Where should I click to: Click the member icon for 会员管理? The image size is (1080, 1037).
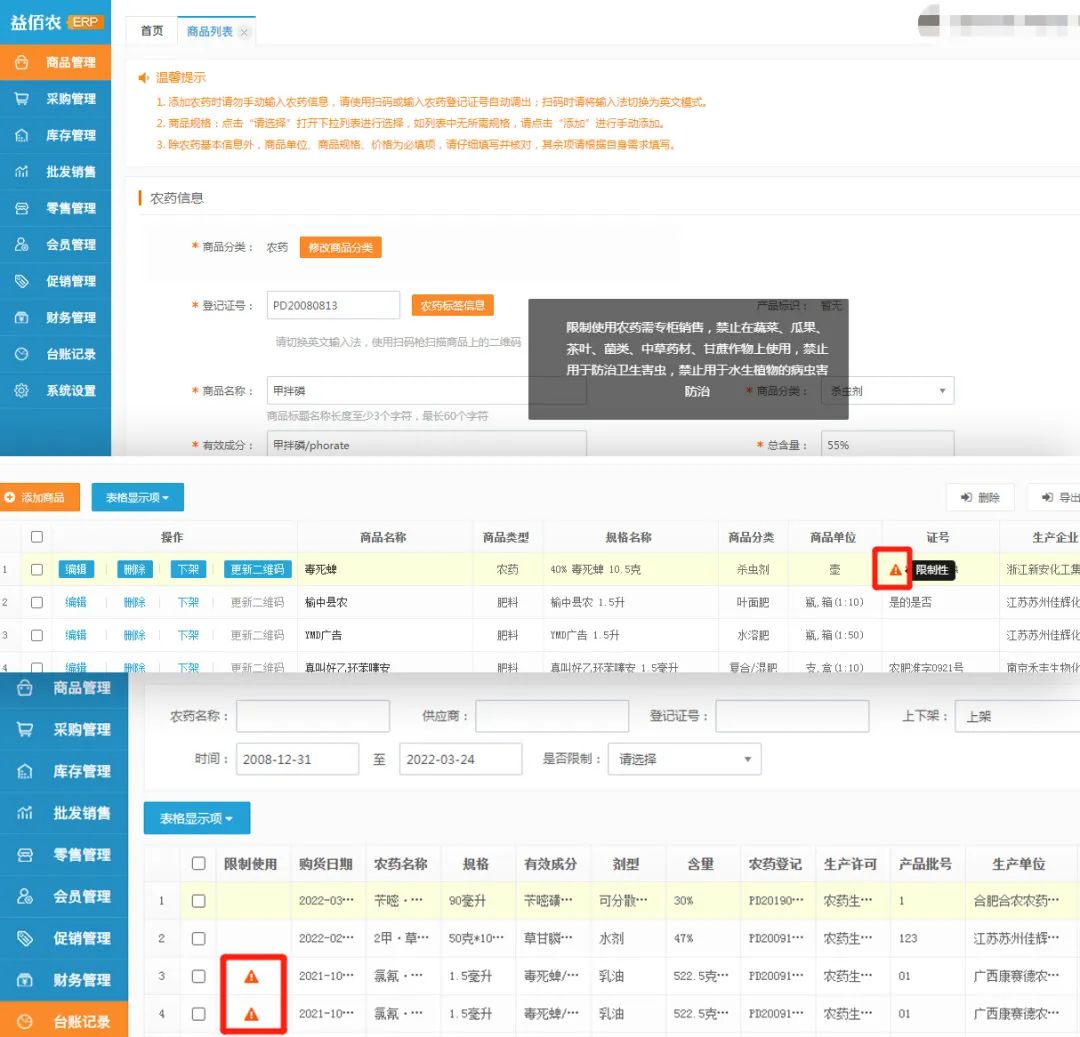(x=21, y=245)
